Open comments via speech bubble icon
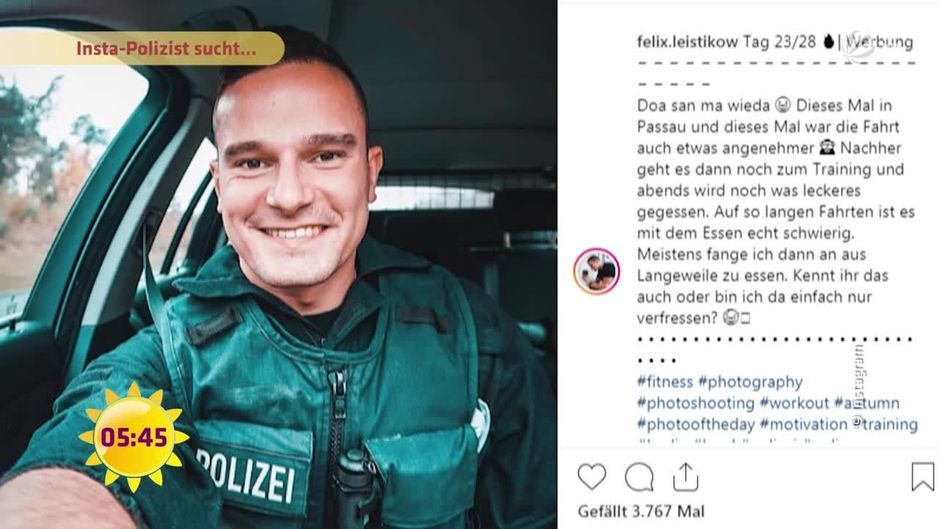 click(639, 477)
